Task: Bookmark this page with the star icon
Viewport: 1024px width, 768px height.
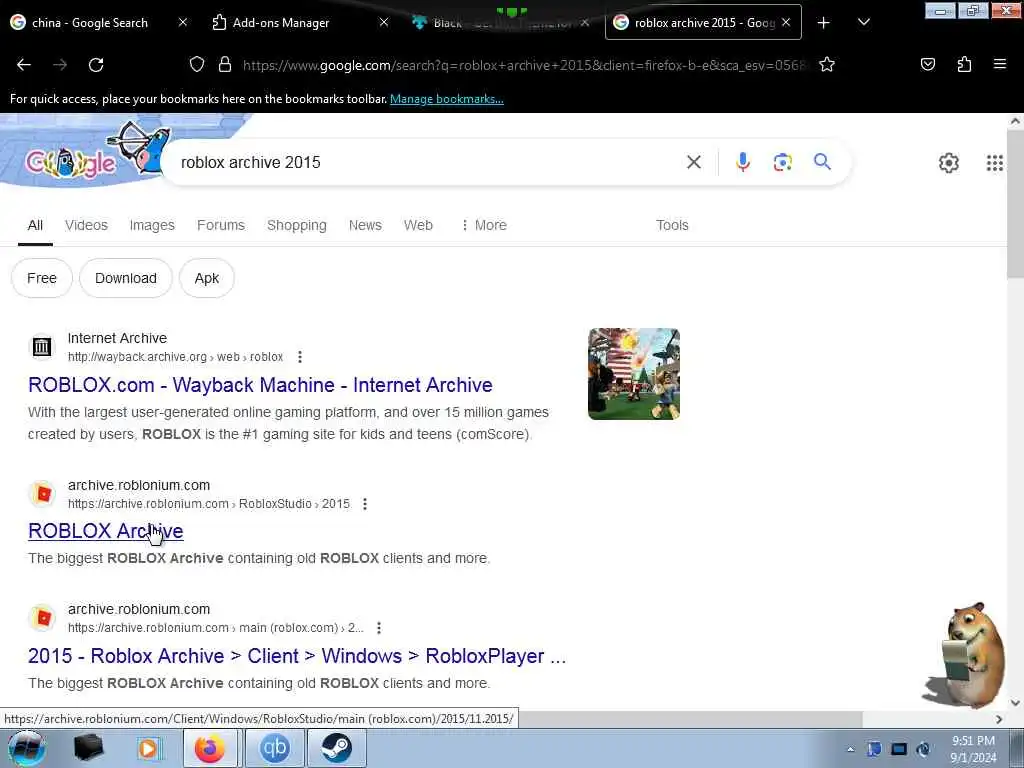Action: click(827, 64)
